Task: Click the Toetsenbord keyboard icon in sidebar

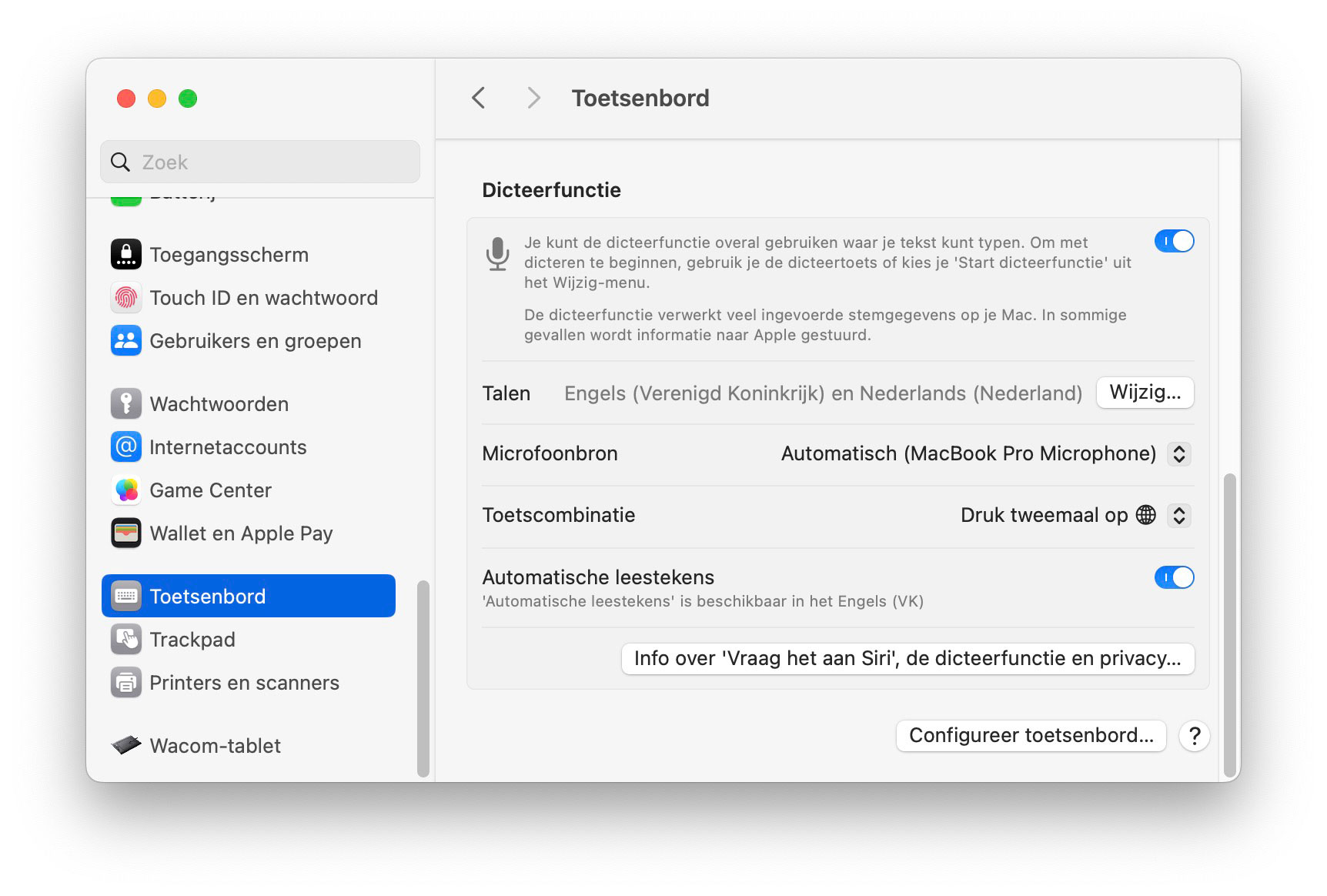Action: [126, 596]
